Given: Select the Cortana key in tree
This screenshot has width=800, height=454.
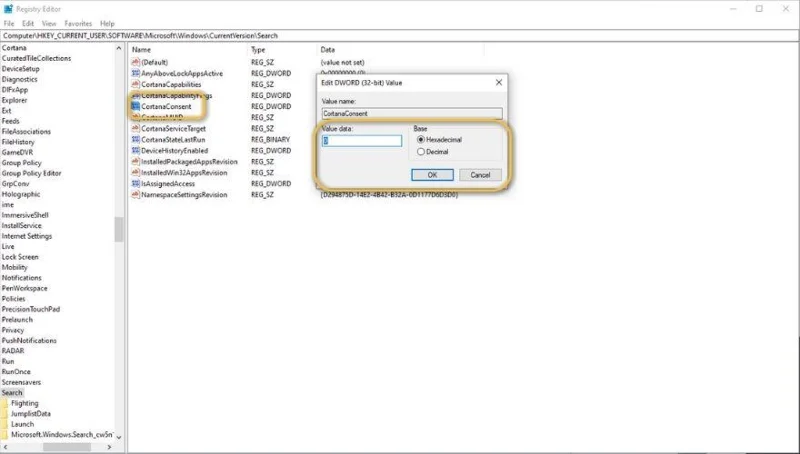Looking at the screenshot, I should coord(14,48).
